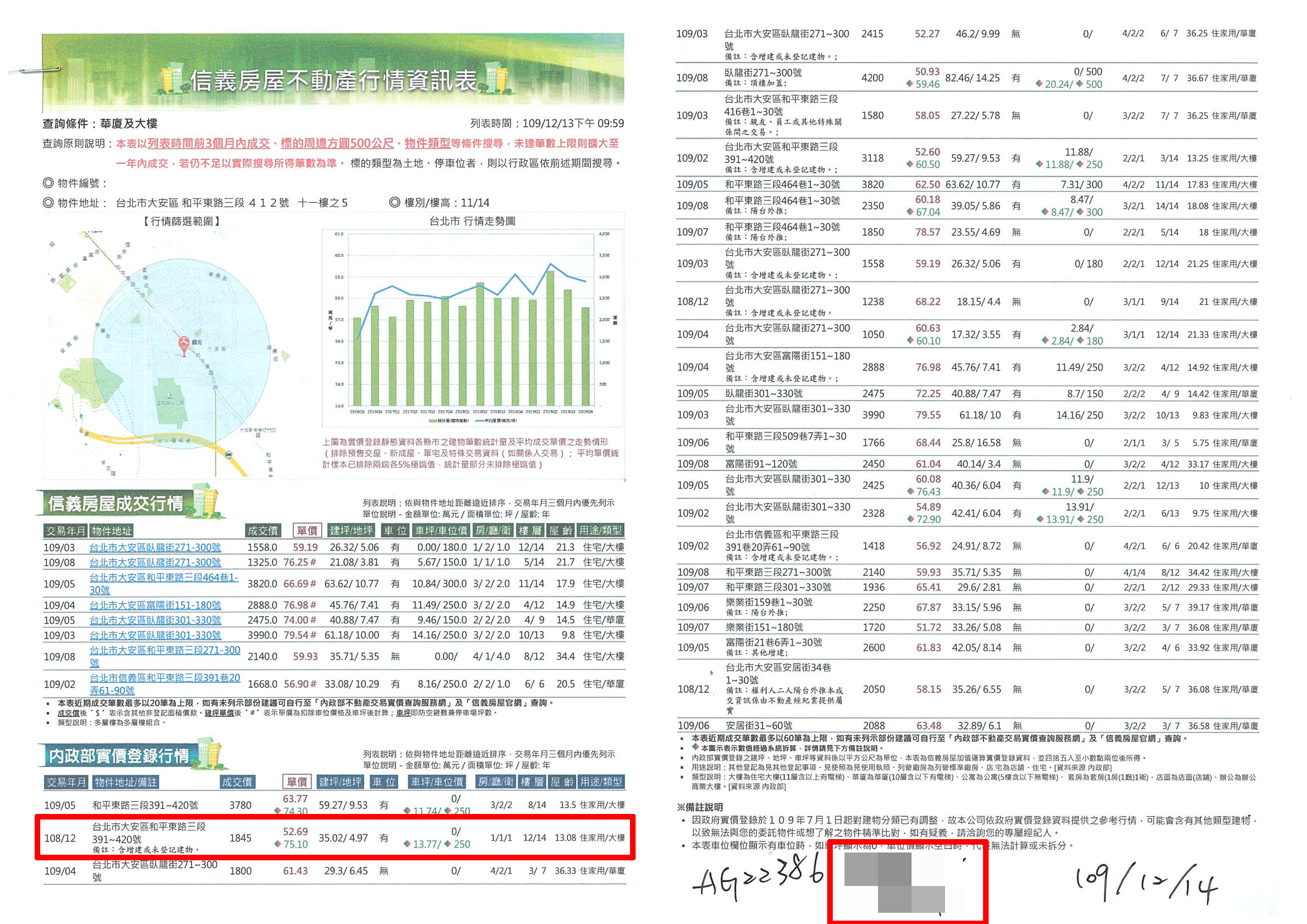Click the 台北市 行情走勢圖 bar chart
This screenshot has height=924, width=1307.
pyautogui.click(x=472, y=327)
